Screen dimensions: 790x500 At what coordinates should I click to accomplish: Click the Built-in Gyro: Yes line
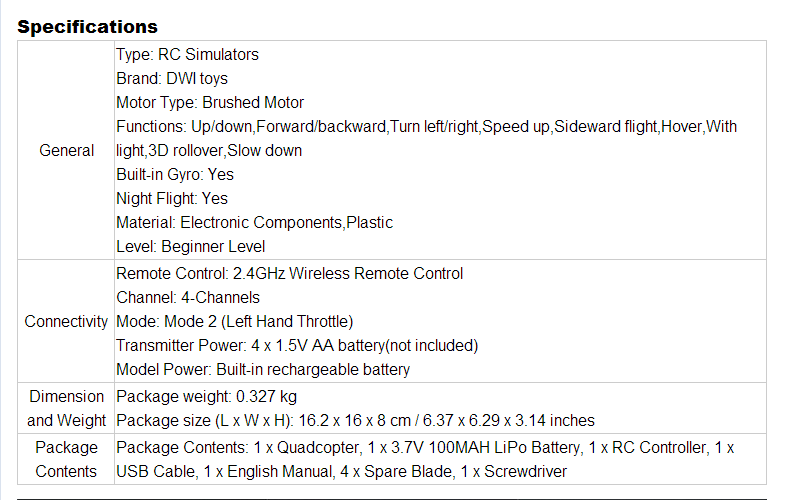tap(175, 174)
